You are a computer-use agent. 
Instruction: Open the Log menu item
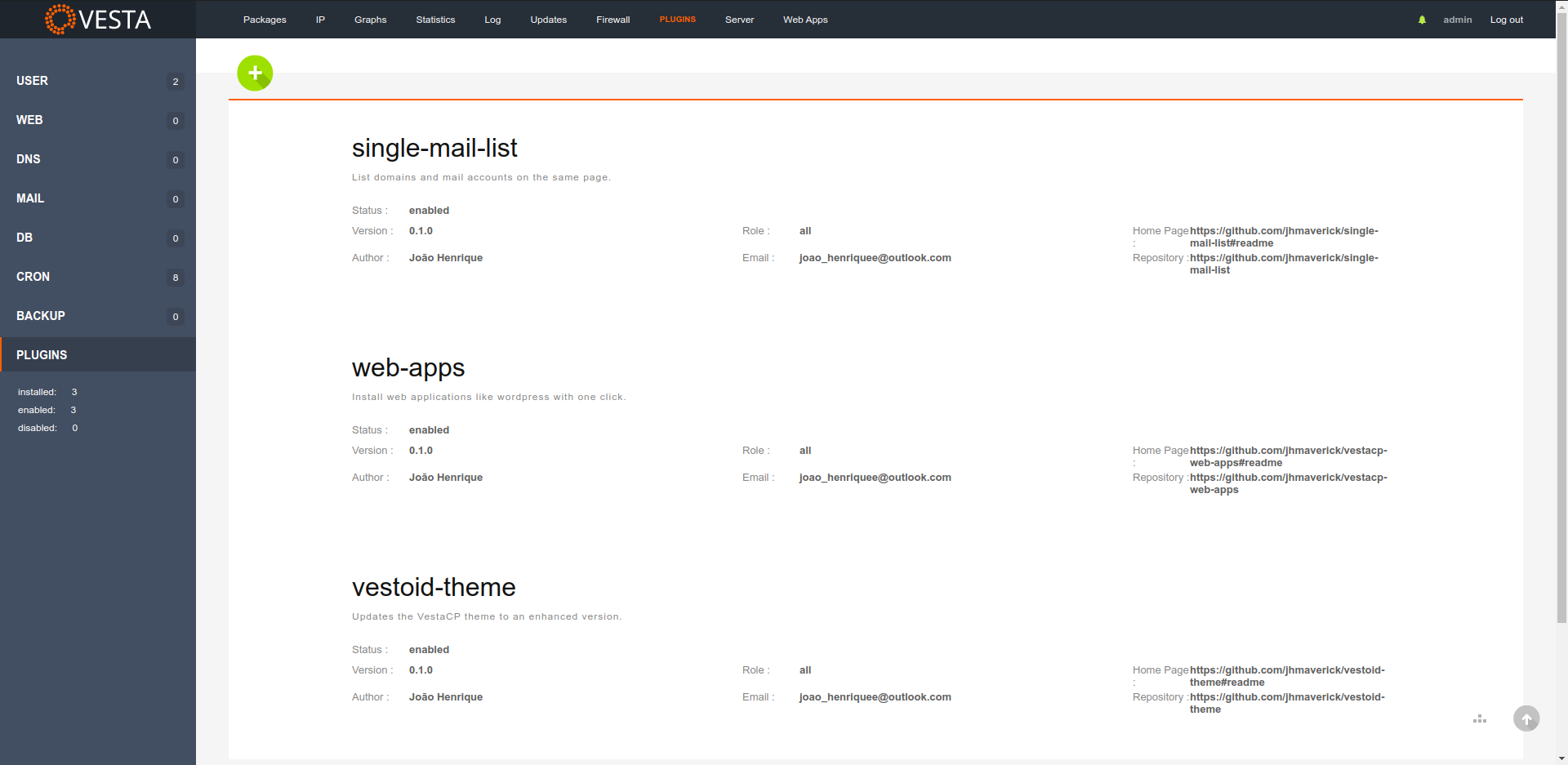pyautogui.click(x=492, y=20)
